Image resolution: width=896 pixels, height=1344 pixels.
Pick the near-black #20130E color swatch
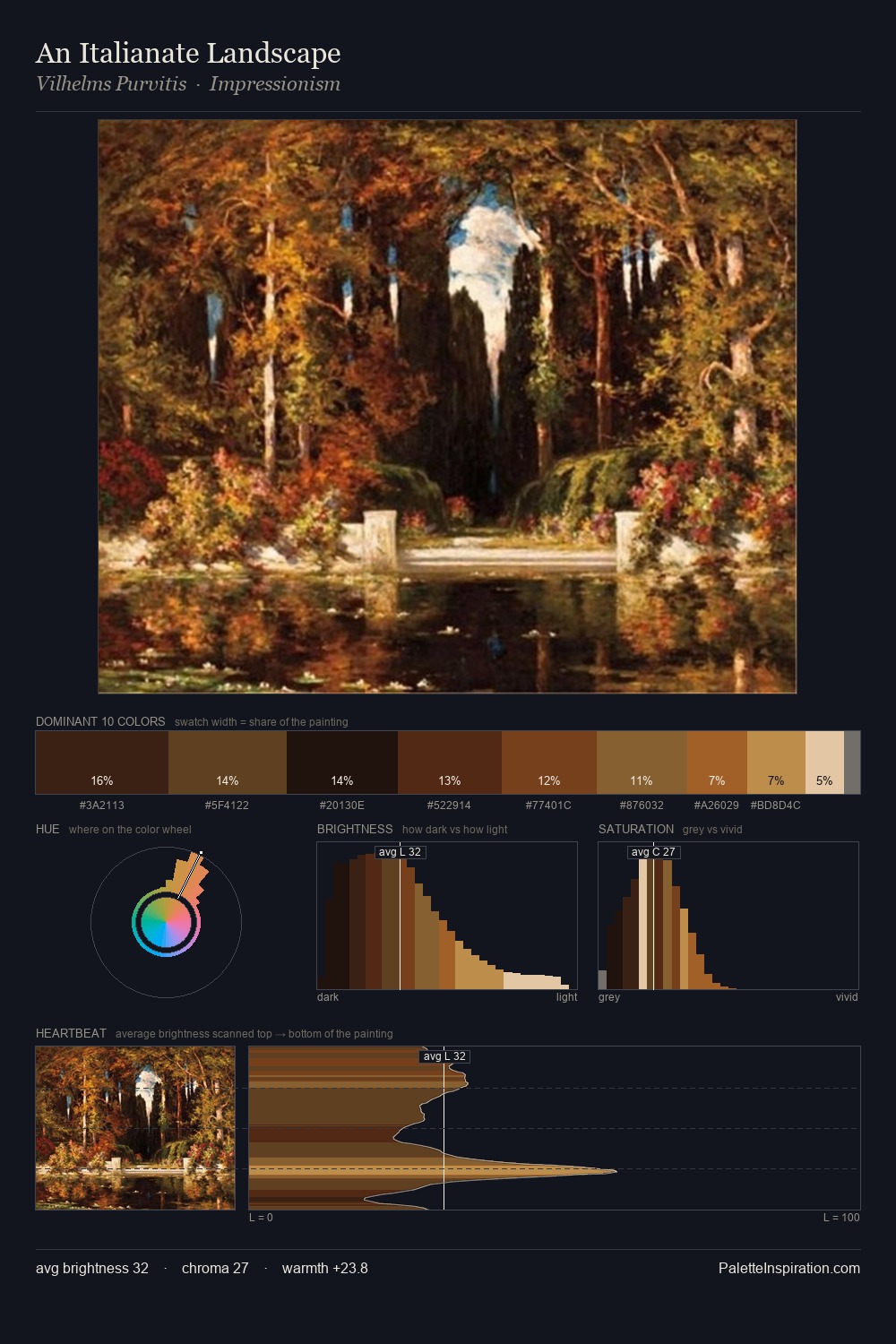[342, 762]
